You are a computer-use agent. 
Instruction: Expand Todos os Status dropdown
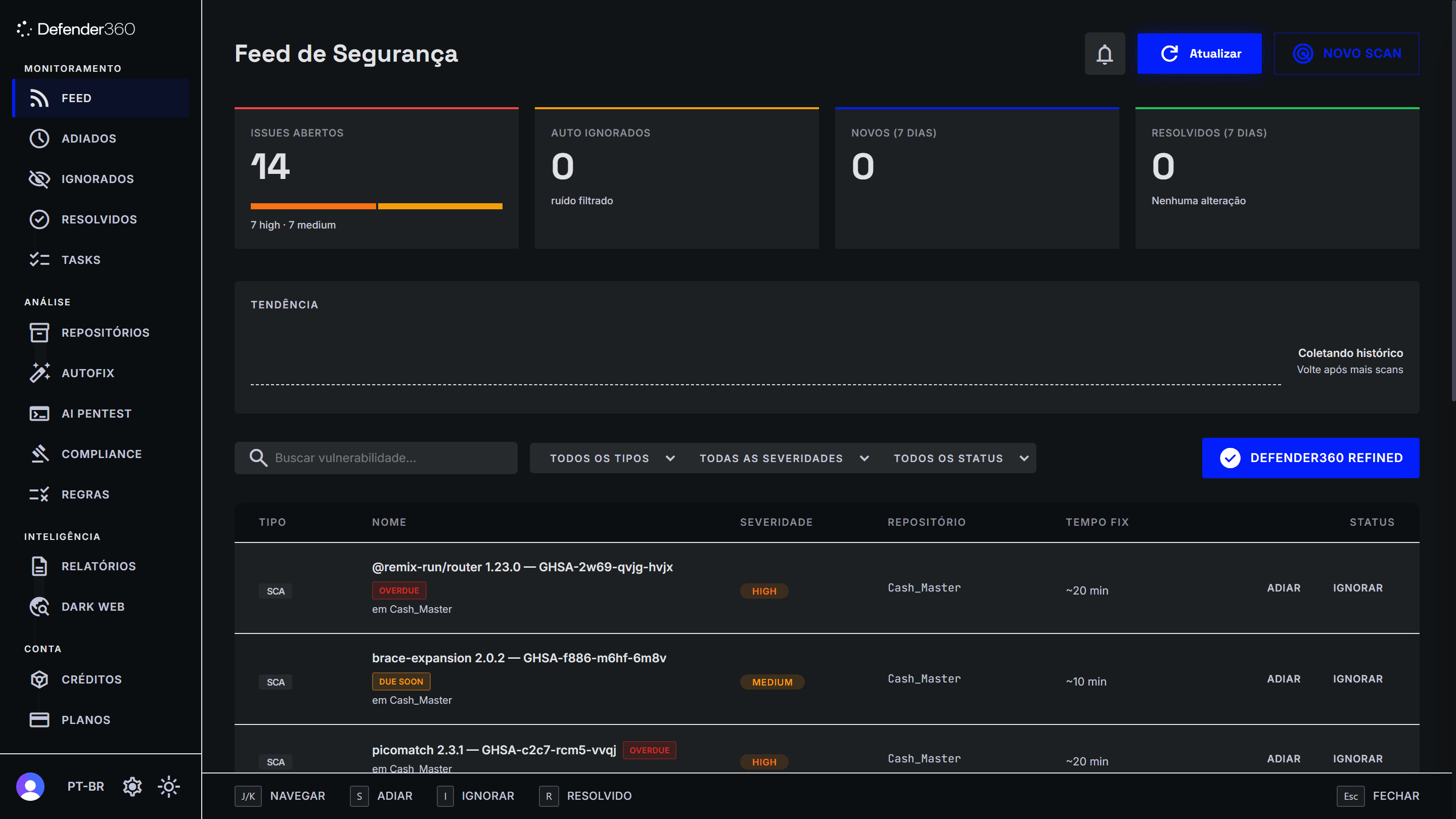pyautogui.click(x=961, y=459)
